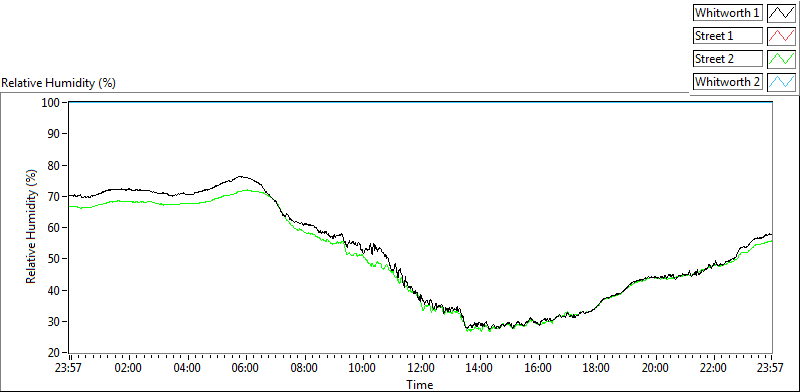Click the 30 value on the Y axis
Image resolution: width=800 pixels, height=392 pixels.
[x=55, y=322]
